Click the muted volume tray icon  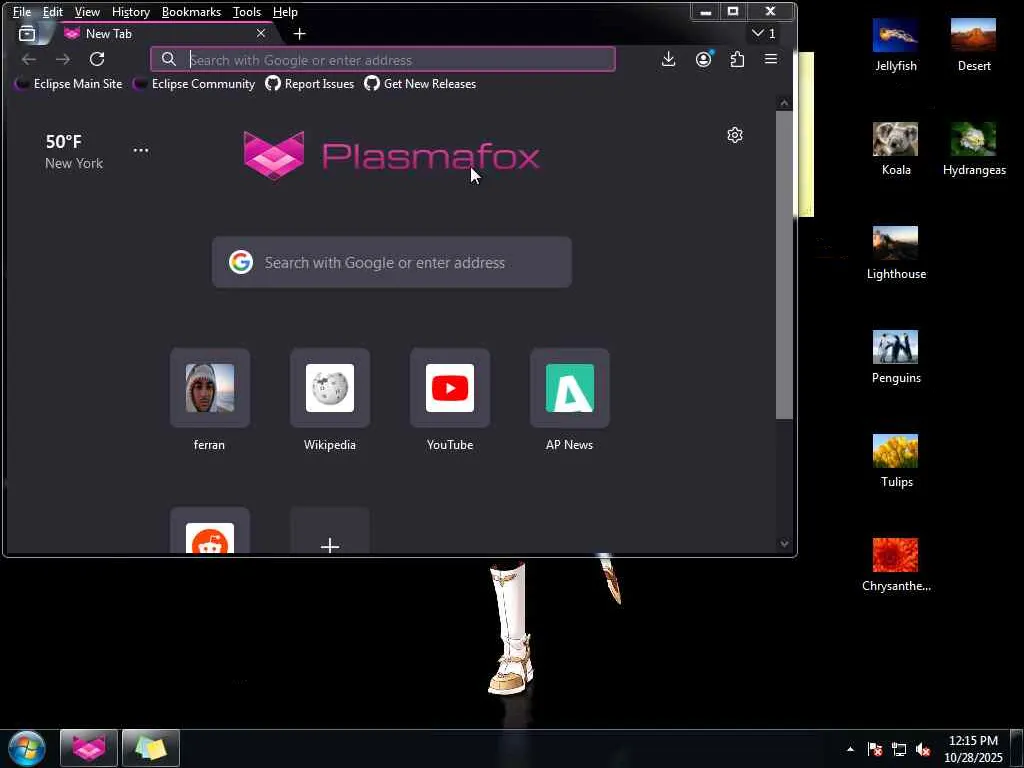coord(922,749)
